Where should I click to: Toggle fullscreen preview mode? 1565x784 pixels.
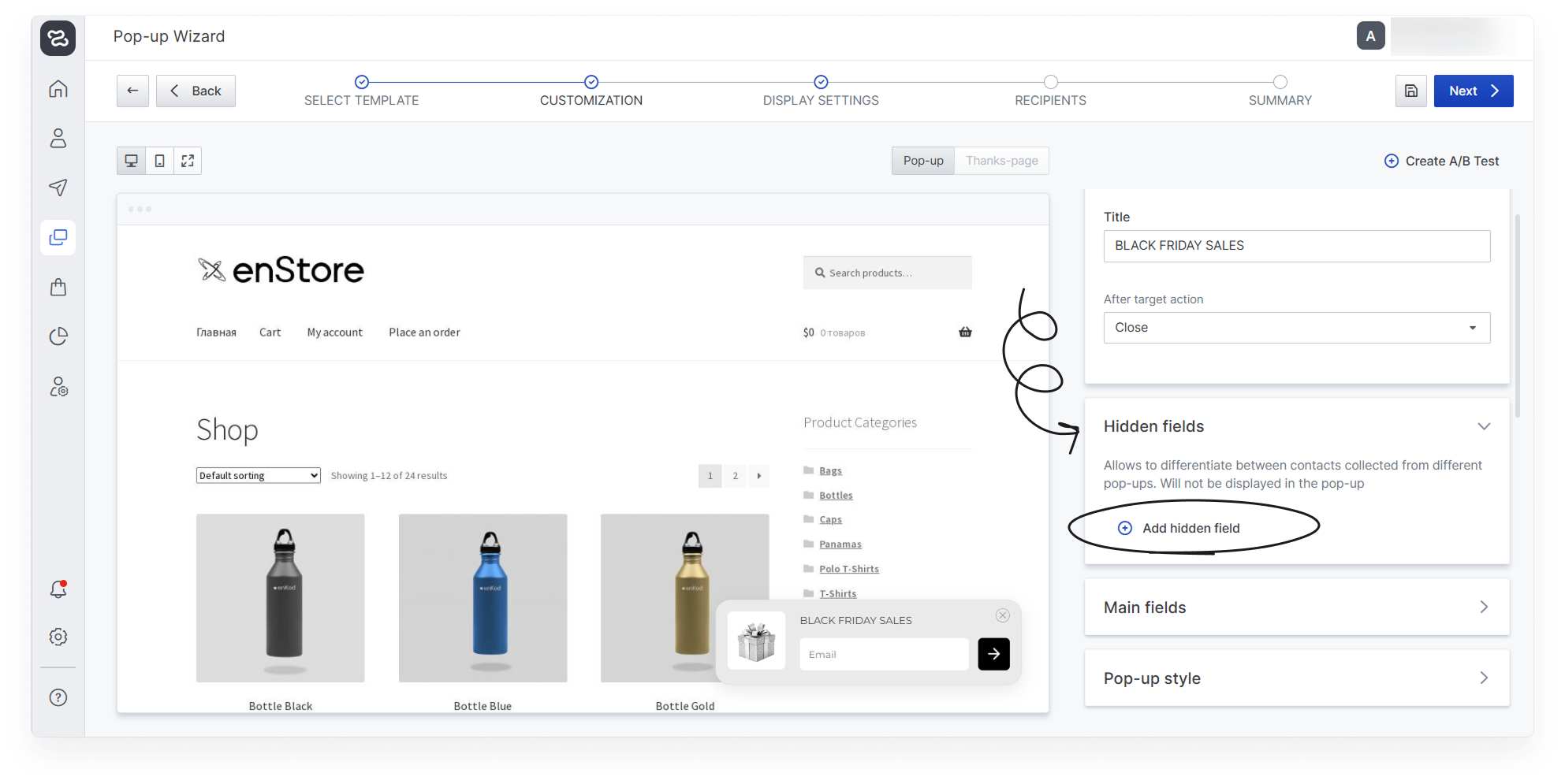click(x=188, y=161)
